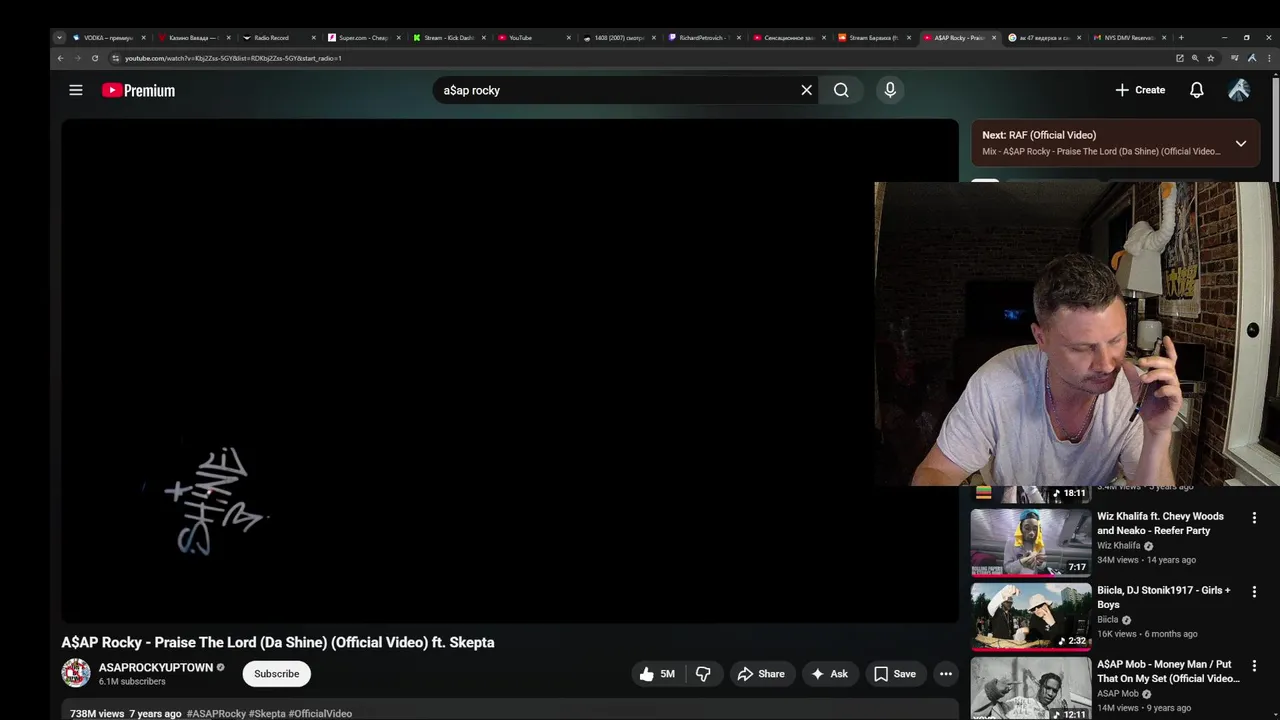
Task: Subscribe to ASAPROCKYUPTOWN channel
Action: tap(276, 674)
